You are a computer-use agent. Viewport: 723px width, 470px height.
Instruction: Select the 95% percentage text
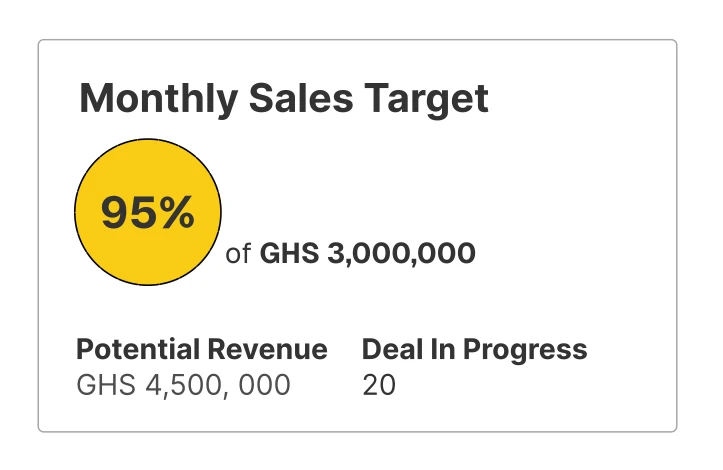tap(148, 213)
